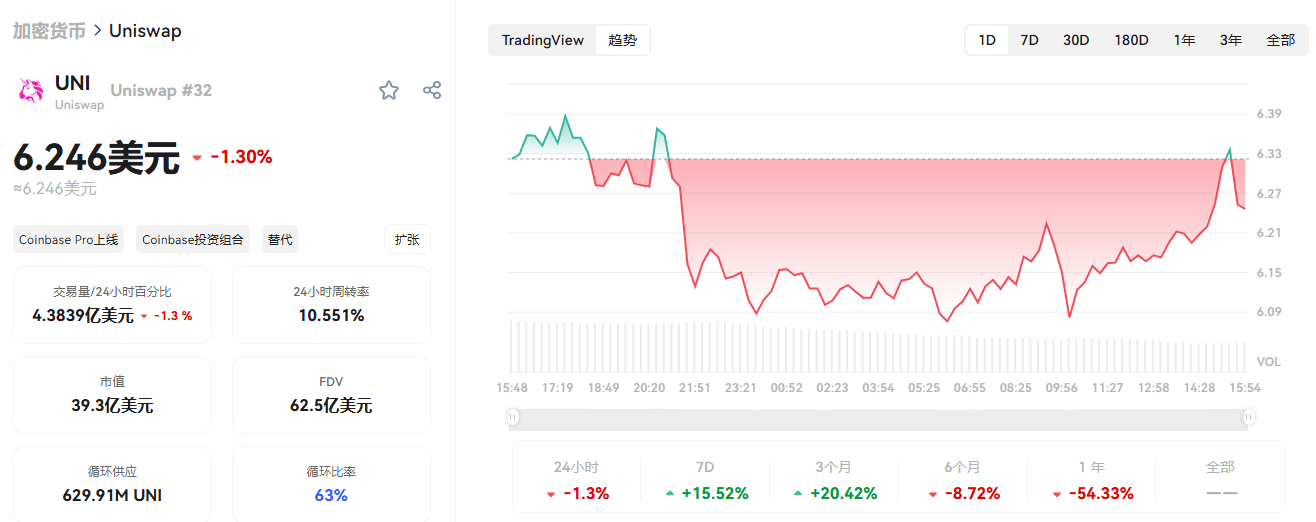This screenshot has width=1316, height=522.
Task: Click the pink Uniswap unicorn logo
Action: (x=31, y=90)
